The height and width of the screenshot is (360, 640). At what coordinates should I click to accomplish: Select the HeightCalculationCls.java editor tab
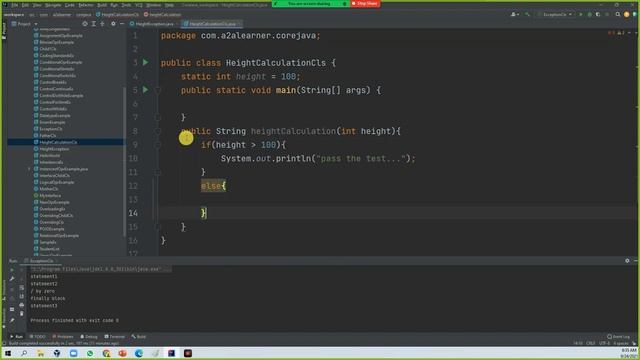[212, 24]
